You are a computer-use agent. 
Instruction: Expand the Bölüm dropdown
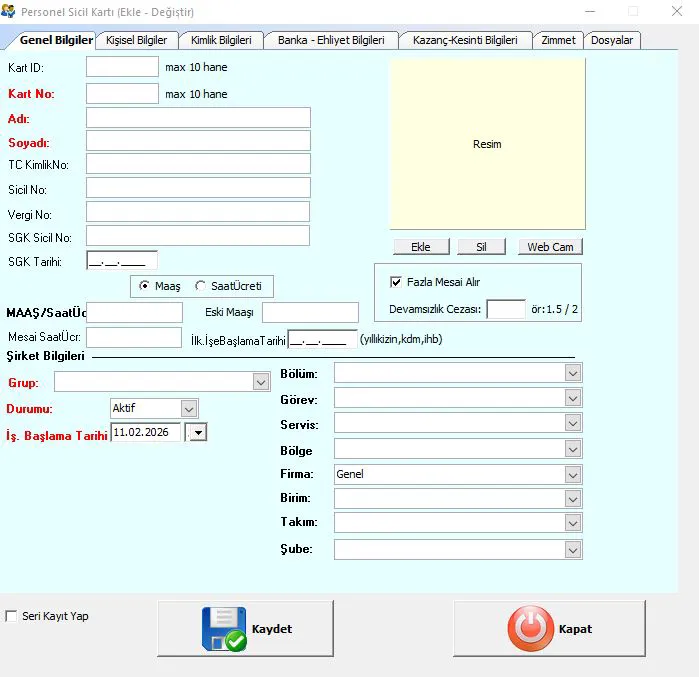pyautogui.click(x=573, y=373)
